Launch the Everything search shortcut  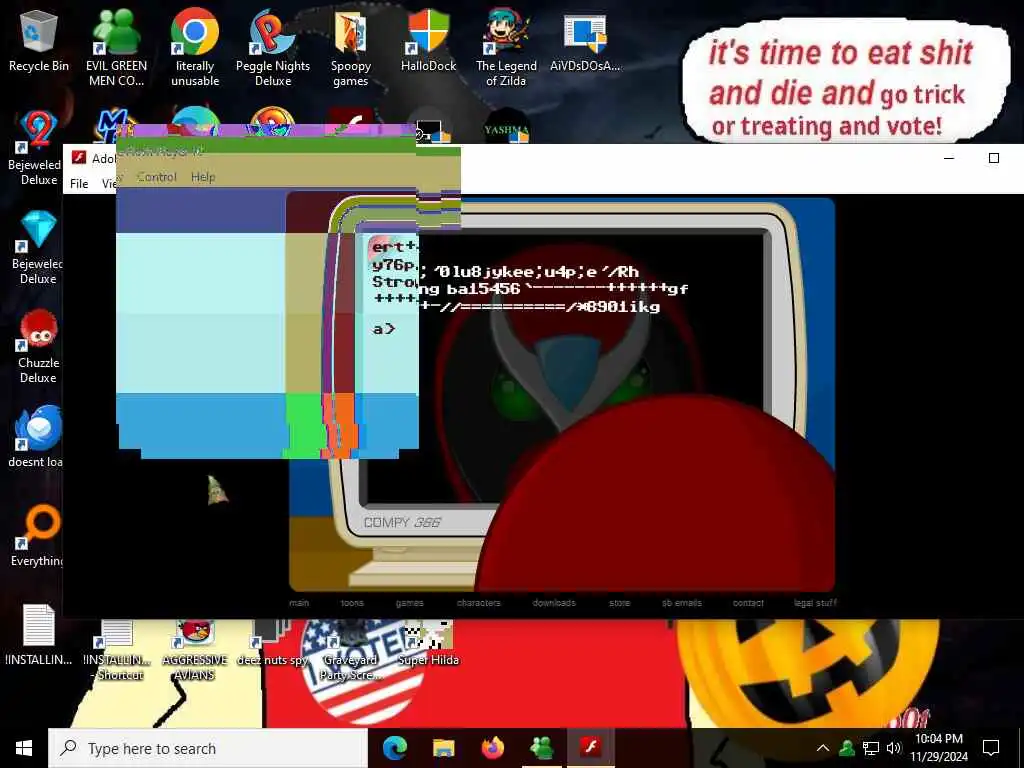click(38, 537)
